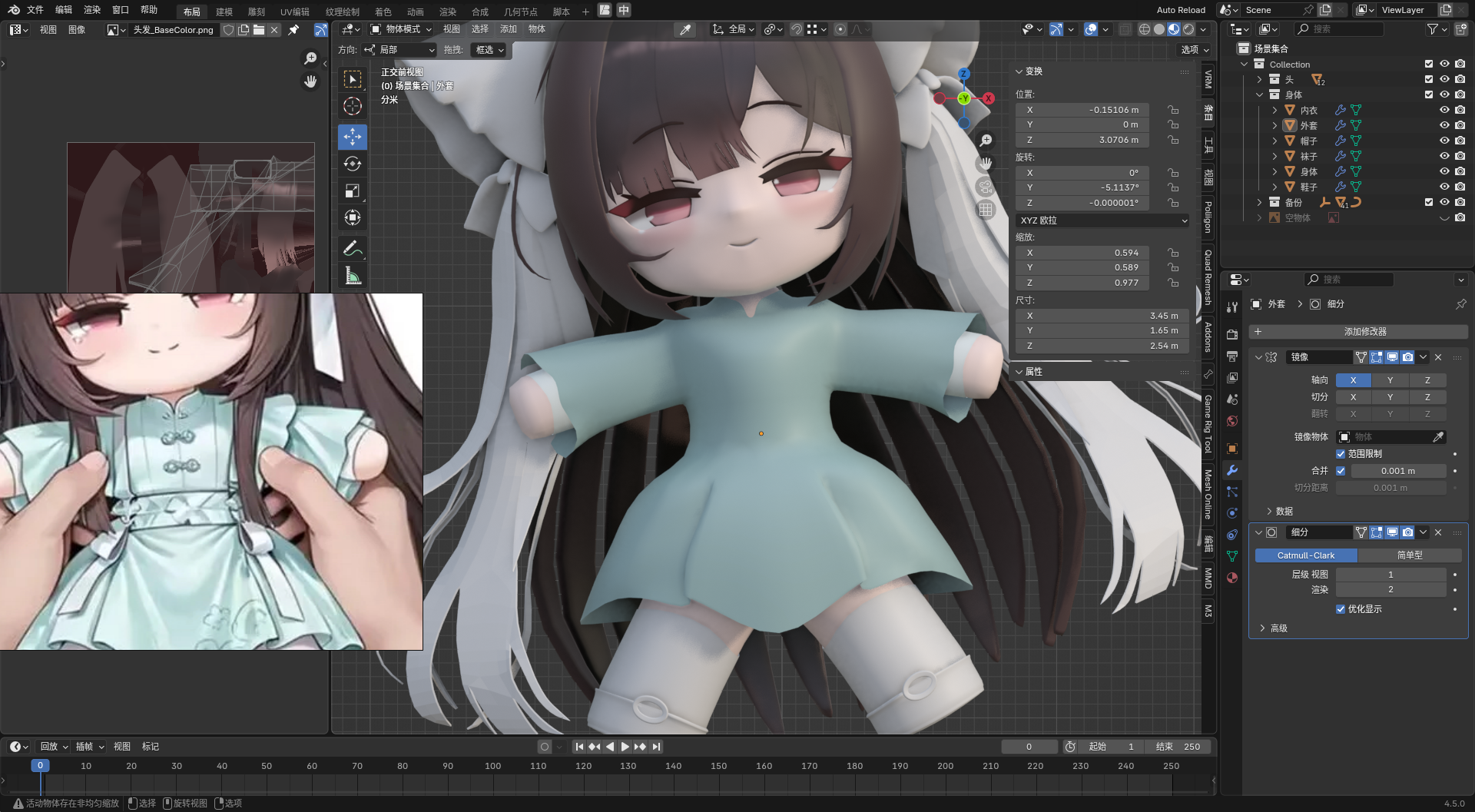Select the Rotate tool in toolbar
Screen dimensions: 1475x812
point(353,164)
